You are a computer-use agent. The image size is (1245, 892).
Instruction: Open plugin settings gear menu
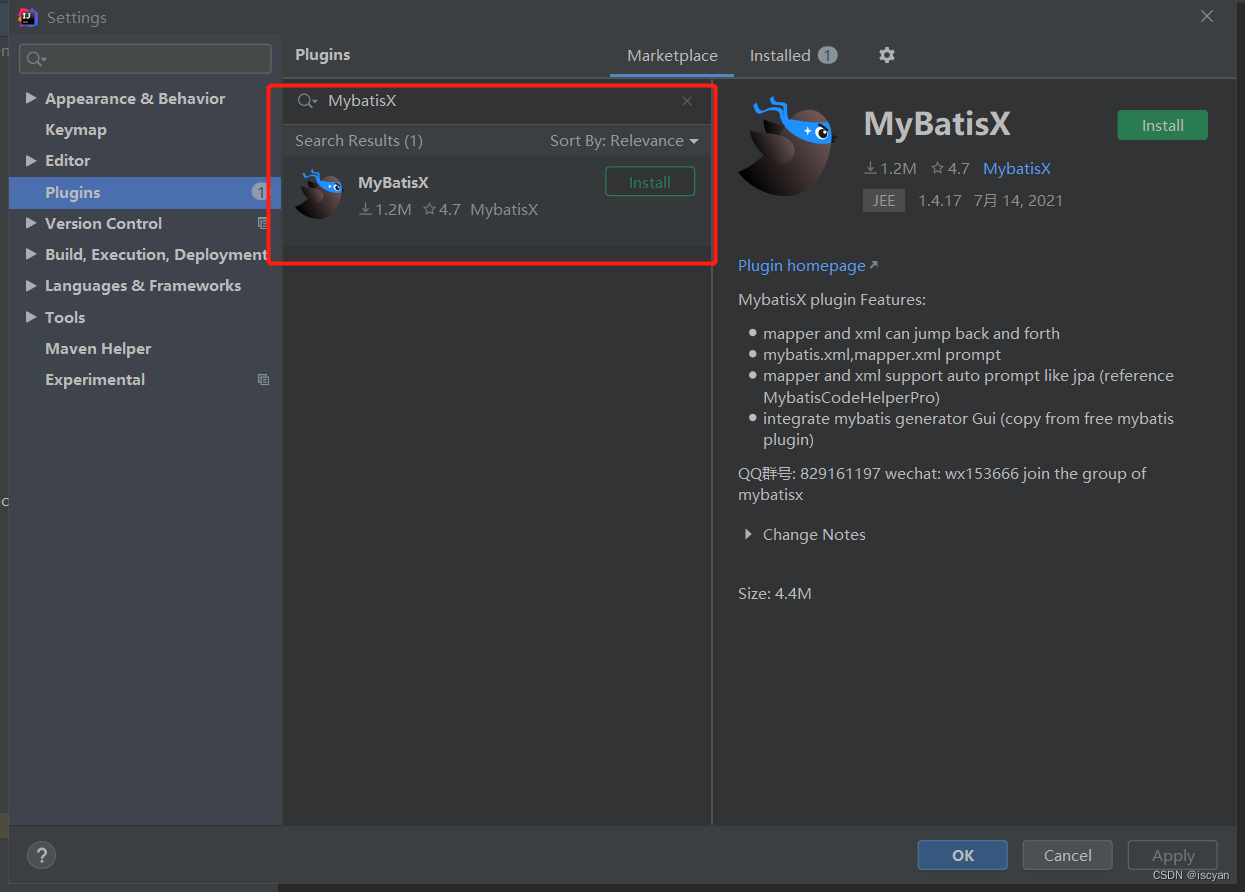point(886,55)
